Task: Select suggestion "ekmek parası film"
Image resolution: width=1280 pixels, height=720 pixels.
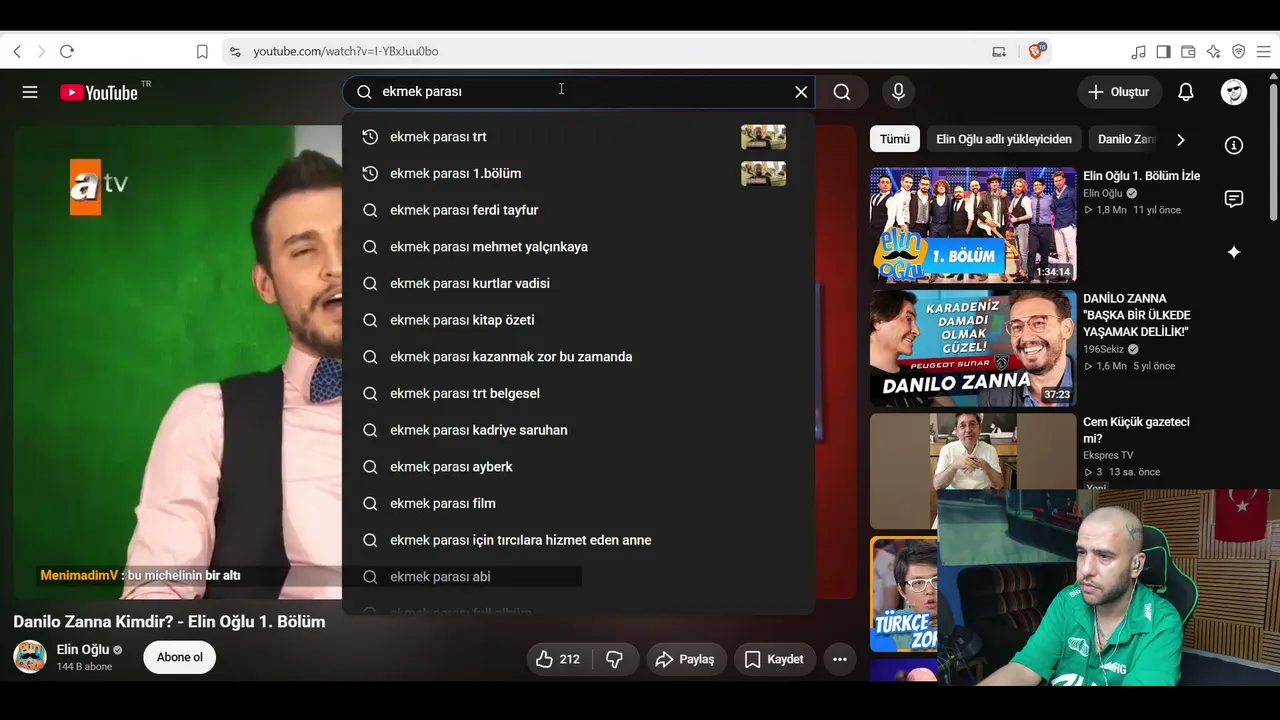Action: pos(578,504)
